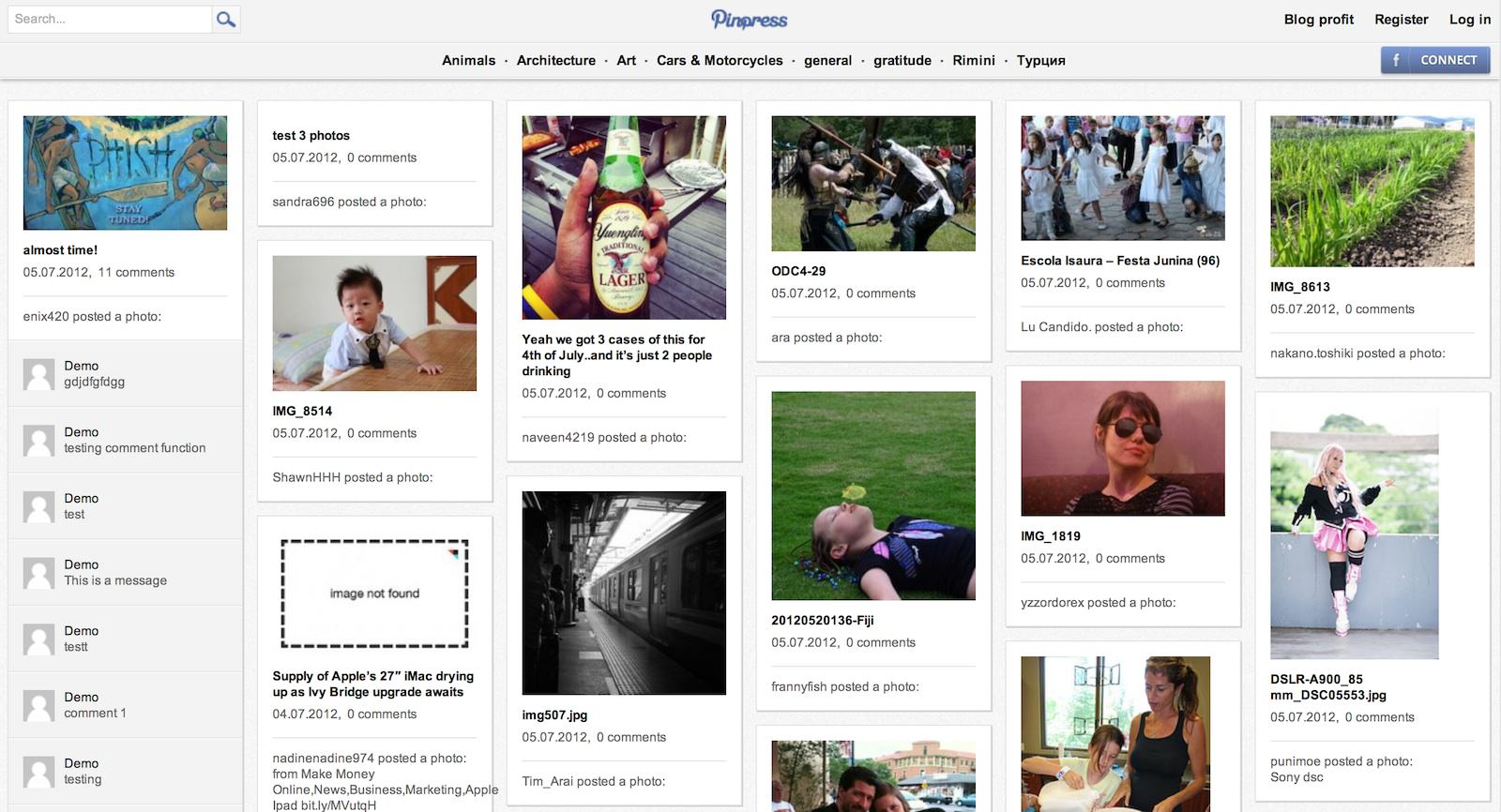
Task: Click avatar beside 'testing comment function' comment
Action: pyautogui.click(x=38, y=441)
